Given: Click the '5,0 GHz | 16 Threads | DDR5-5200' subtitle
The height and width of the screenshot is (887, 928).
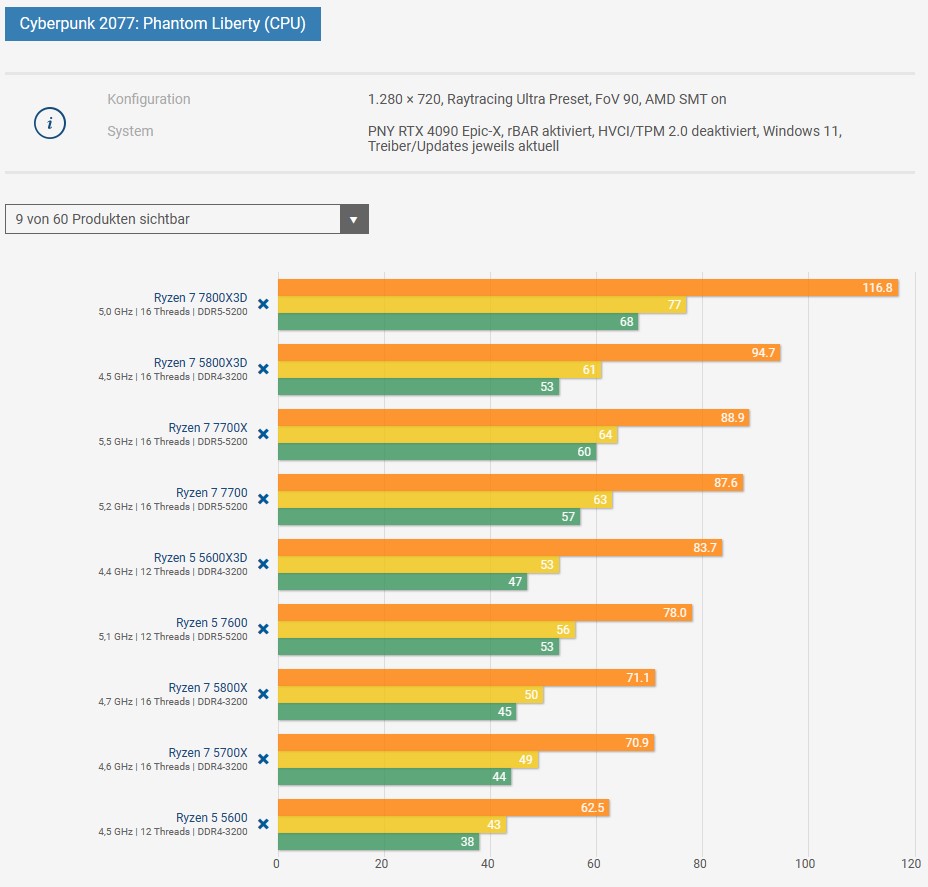Looking at the screenshot, I should pyautogui.click(x=173, y=312).
